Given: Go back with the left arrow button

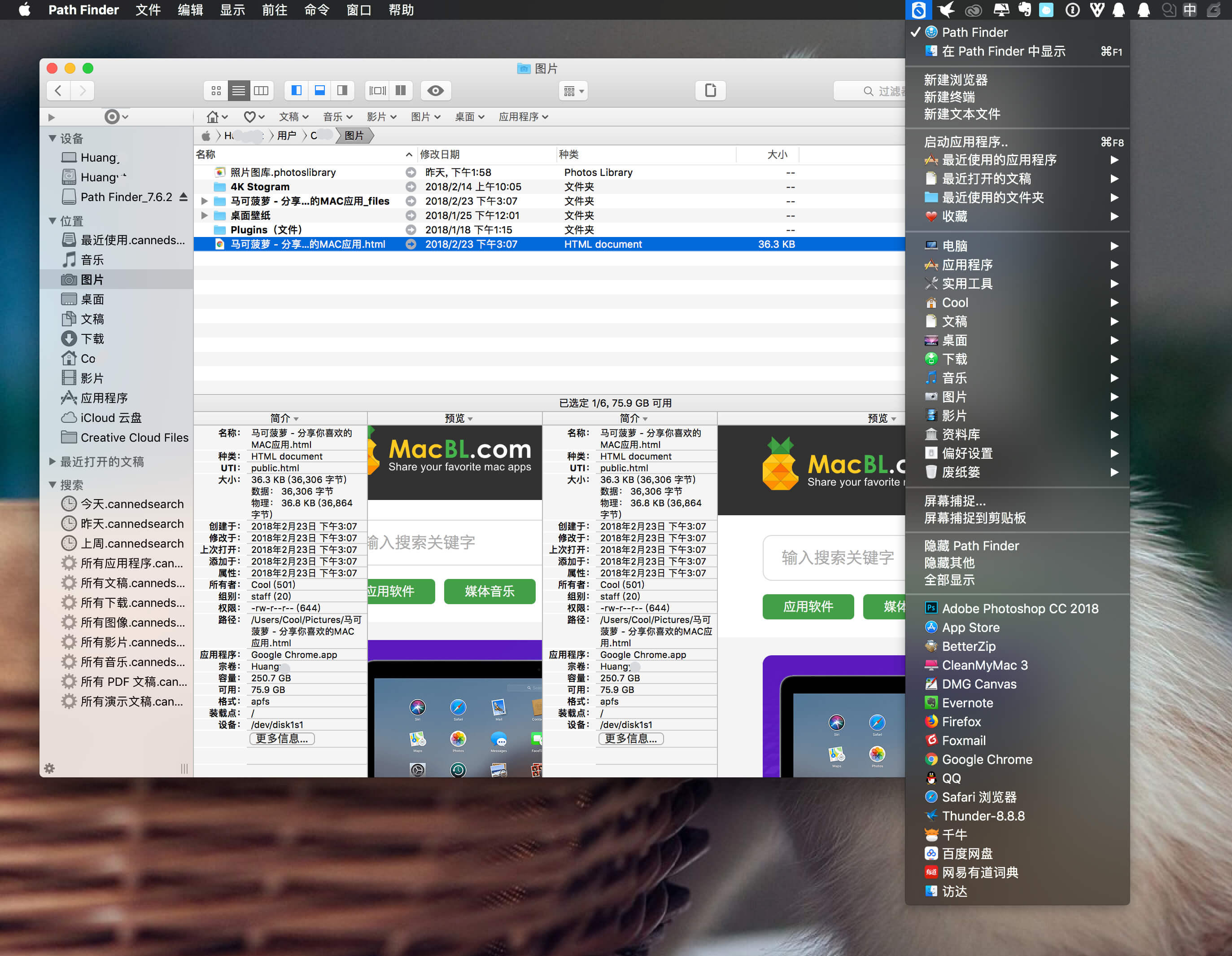Looking at the screenshot, I should pos(59,90).
